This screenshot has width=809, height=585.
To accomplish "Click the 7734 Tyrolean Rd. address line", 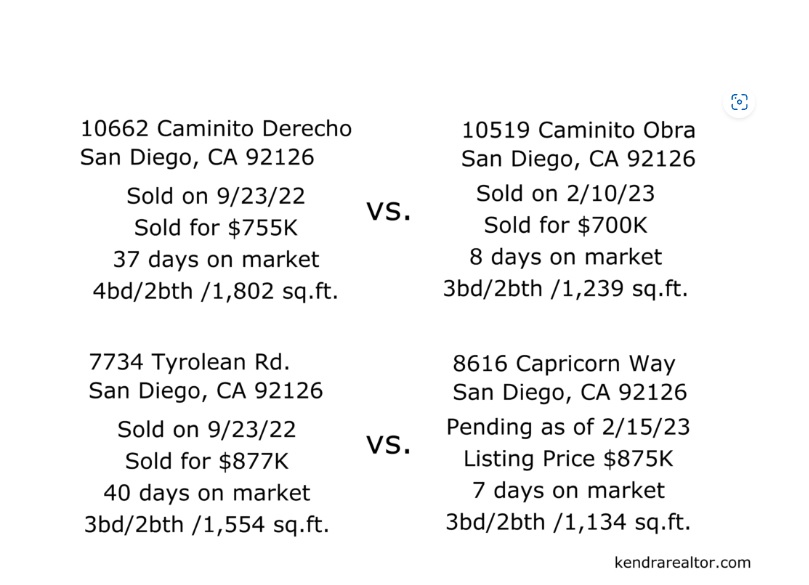I will click(x=189, y=362).
